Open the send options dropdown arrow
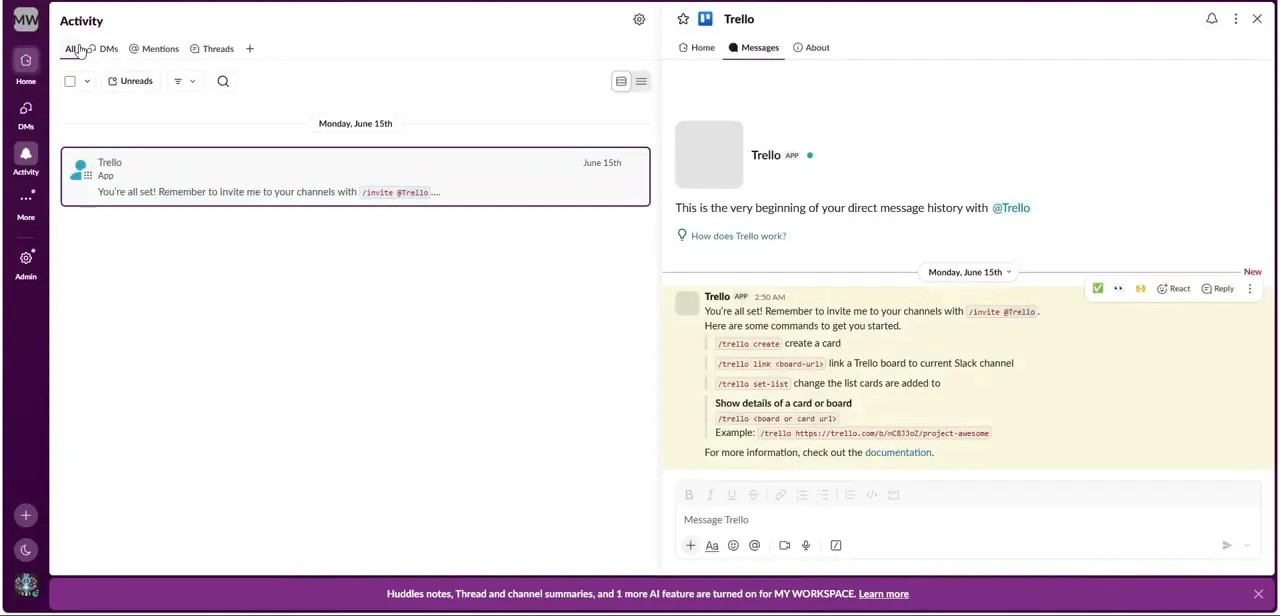 coord(1247,546)
